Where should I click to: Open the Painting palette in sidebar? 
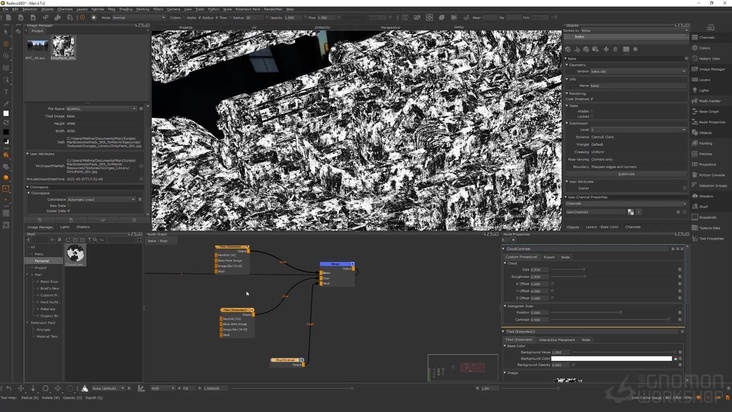click(x=704, y=143)
